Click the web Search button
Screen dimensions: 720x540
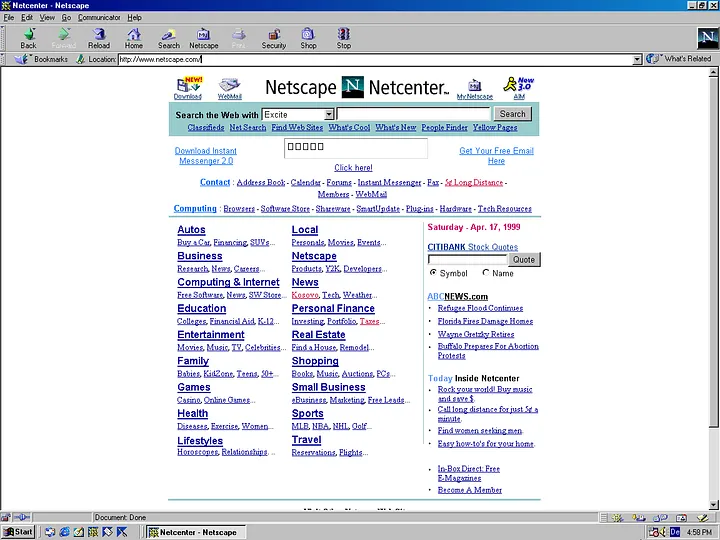point(512,114)
